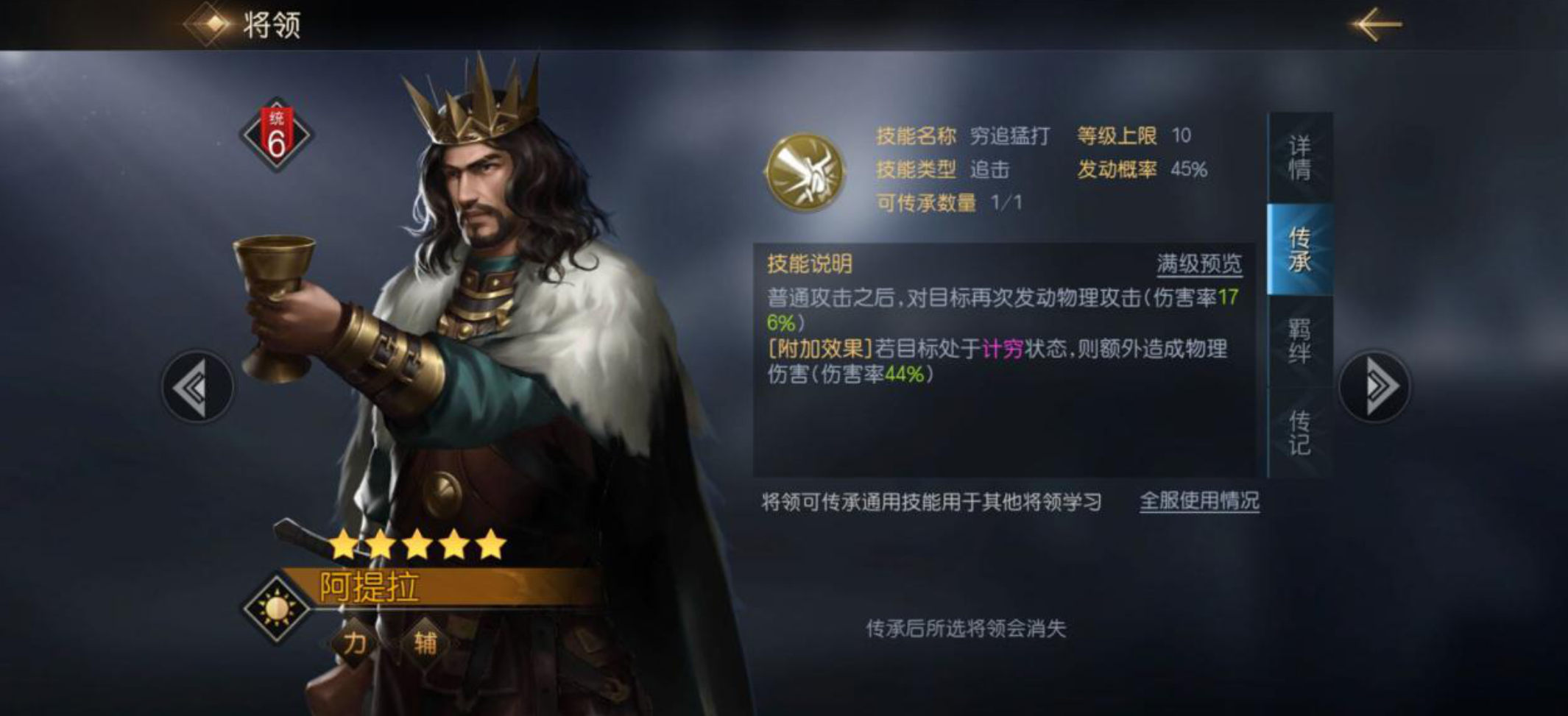Open the 传记 tab
The image size is (1568, 716).
pos(1299,433)
